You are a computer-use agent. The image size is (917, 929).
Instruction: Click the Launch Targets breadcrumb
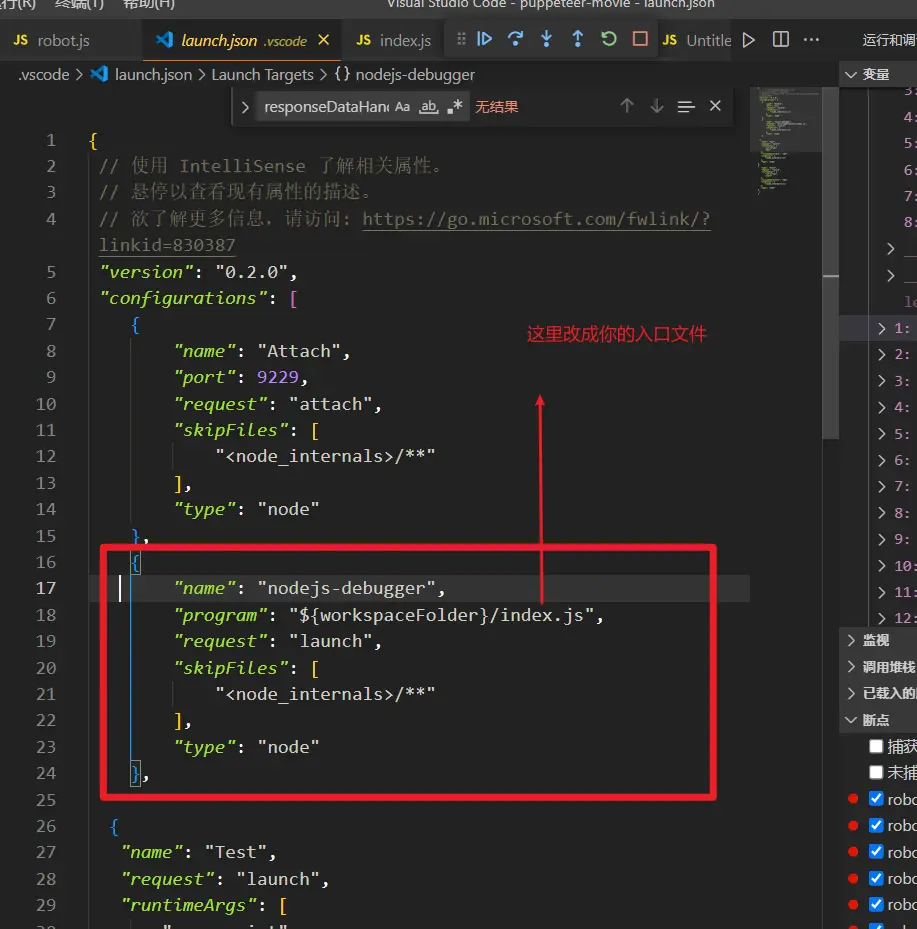coord(262,74)
